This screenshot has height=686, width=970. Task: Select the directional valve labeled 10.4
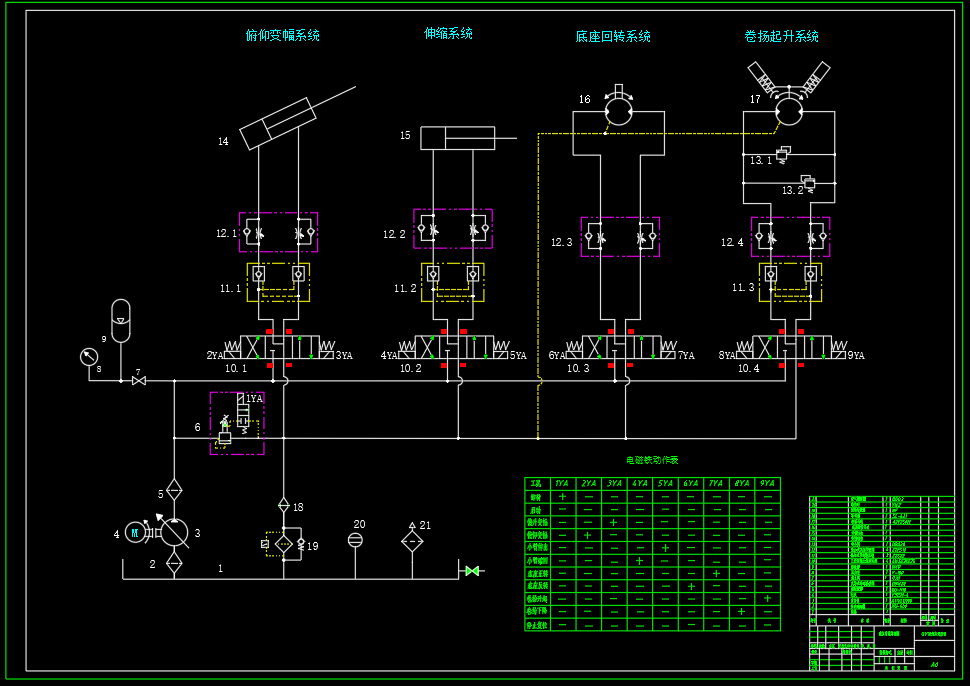point(792,348)
